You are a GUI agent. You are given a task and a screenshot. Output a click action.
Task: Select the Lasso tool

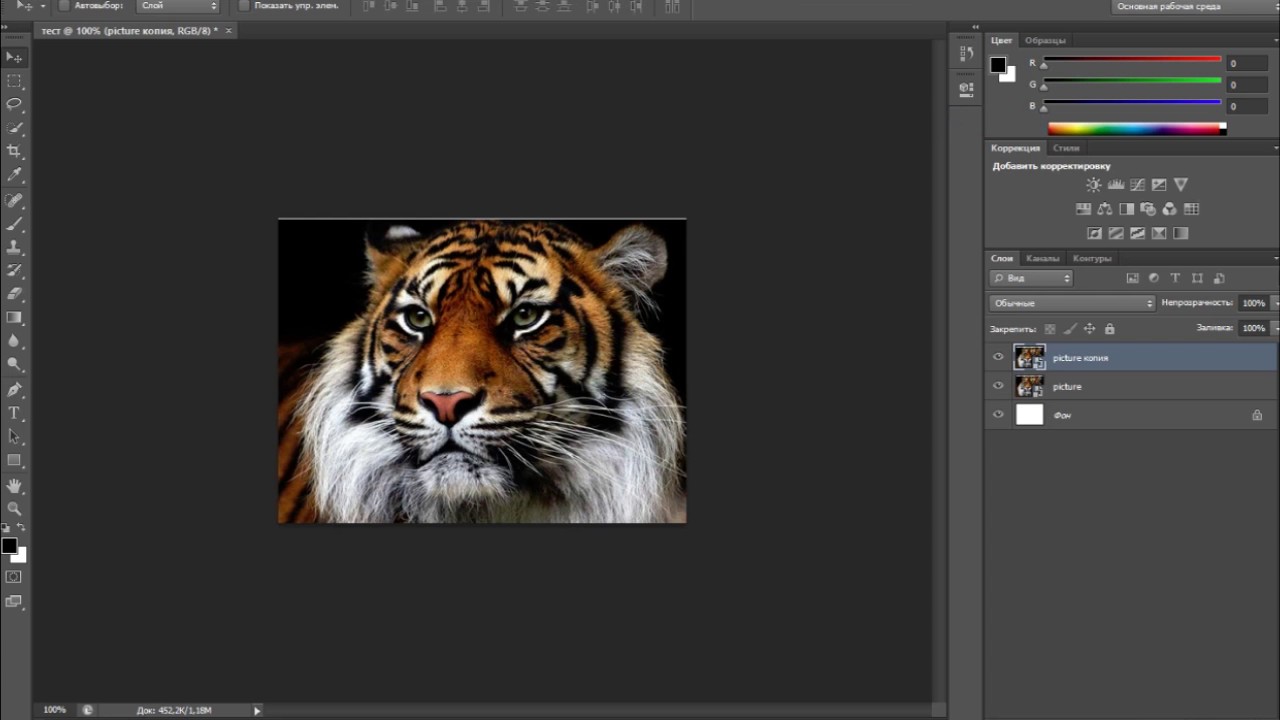coord(14,104)
